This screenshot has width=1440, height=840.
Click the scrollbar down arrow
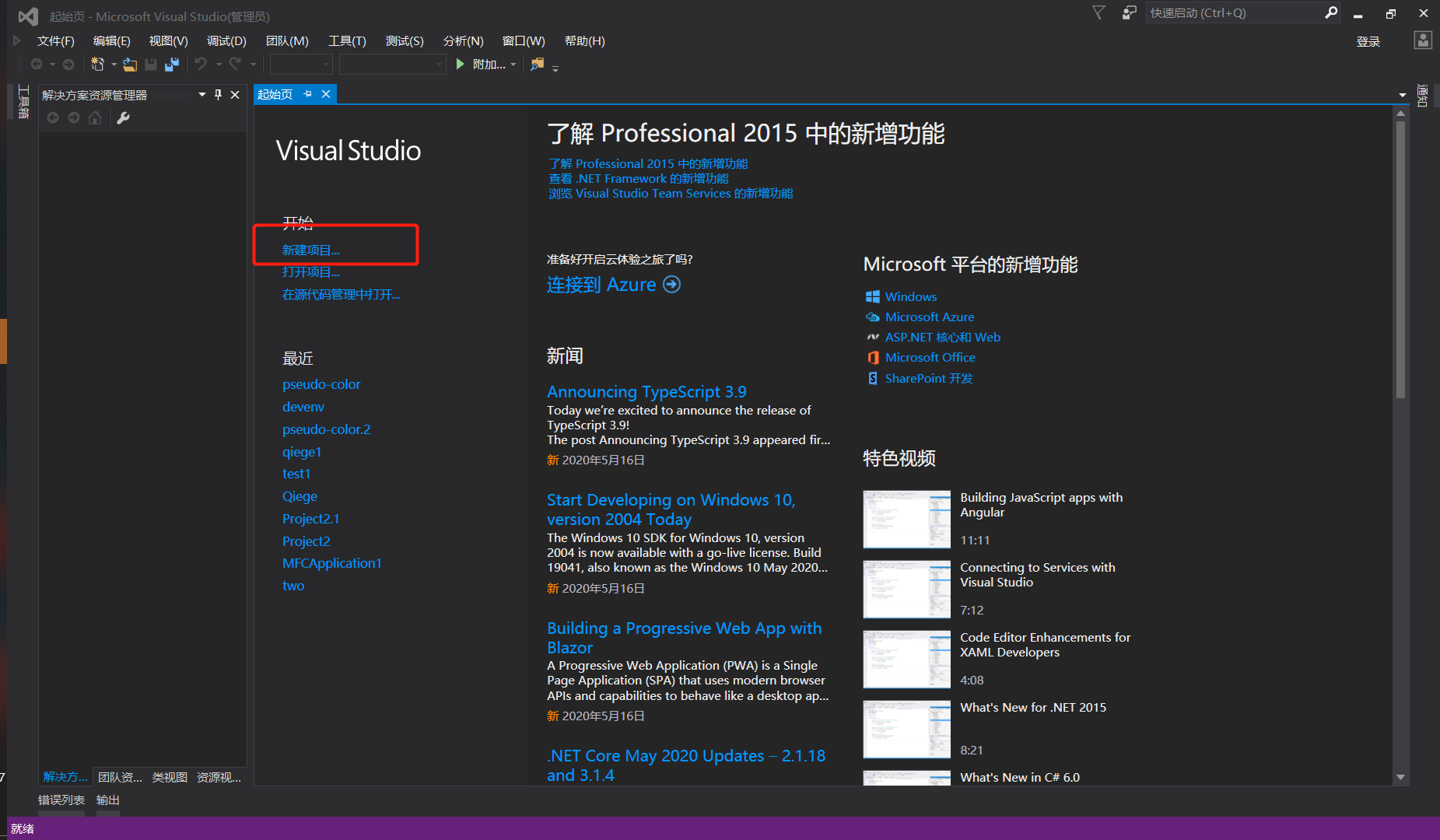click(x=1400, y=777)
